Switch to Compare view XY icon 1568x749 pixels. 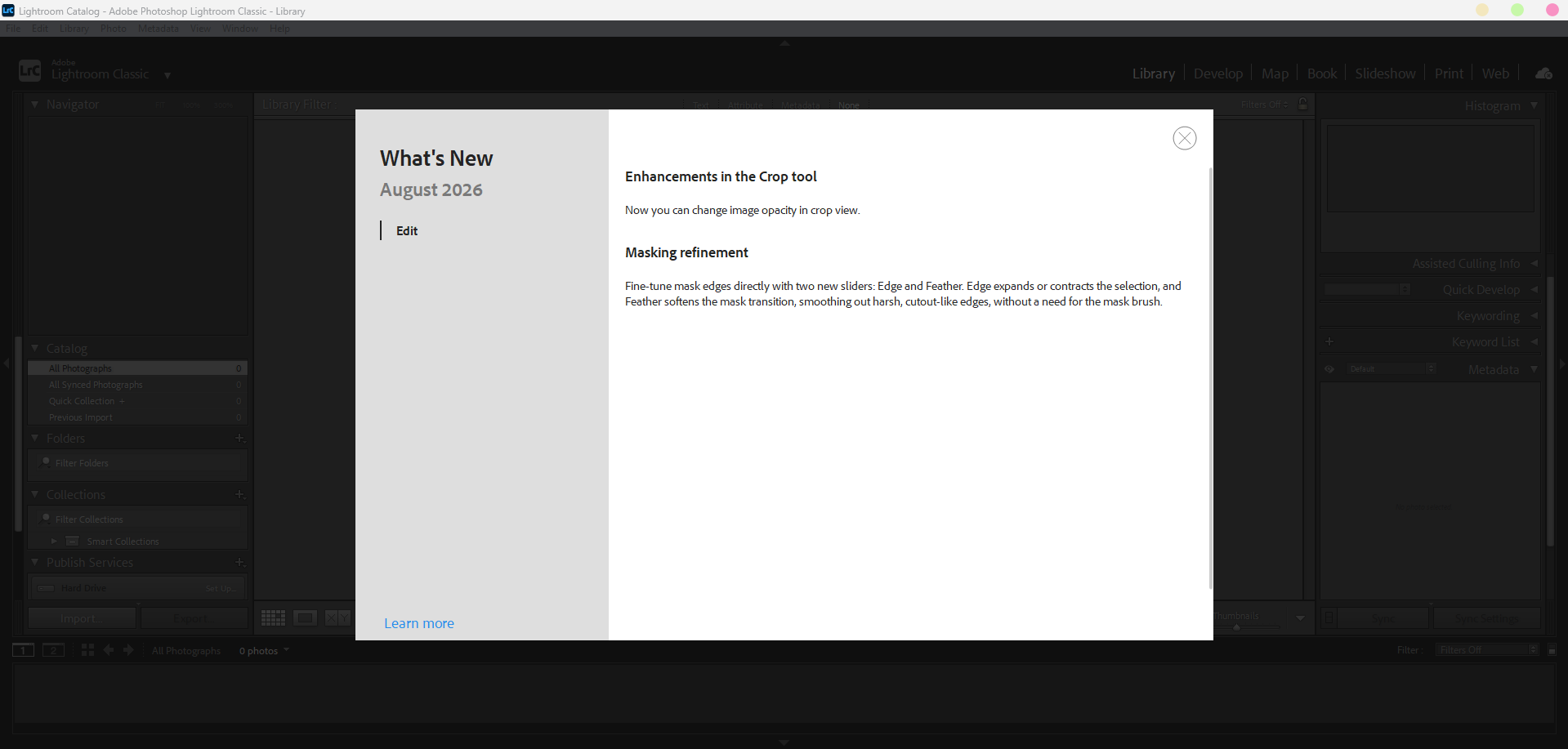pos(337,618)
